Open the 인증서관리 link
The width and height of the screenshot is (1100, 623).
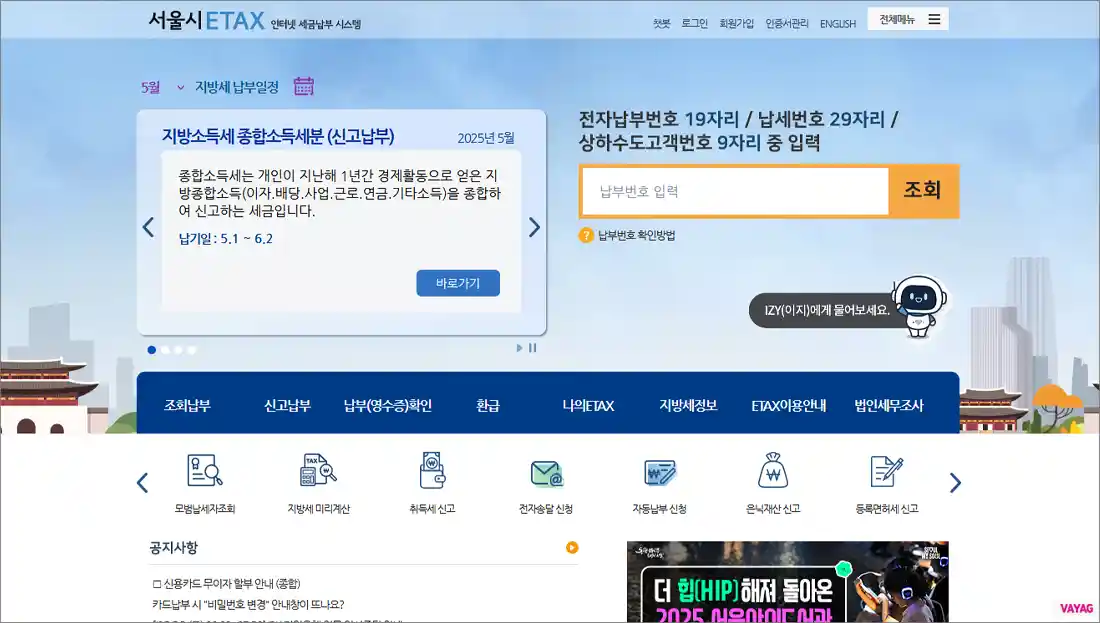pos(787,24)
